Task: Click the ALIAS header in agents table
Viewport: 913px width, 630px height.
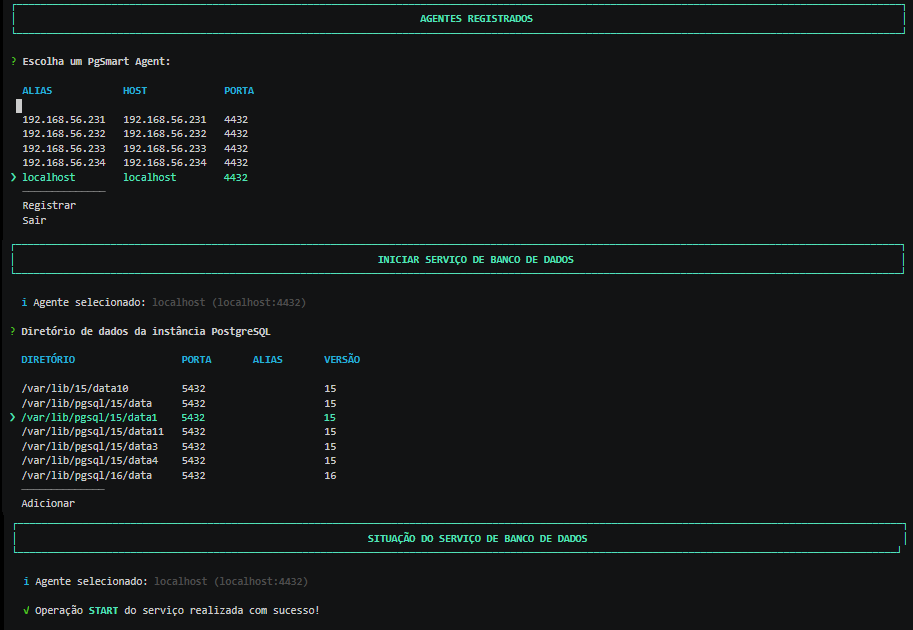Action: pos(37,91)
